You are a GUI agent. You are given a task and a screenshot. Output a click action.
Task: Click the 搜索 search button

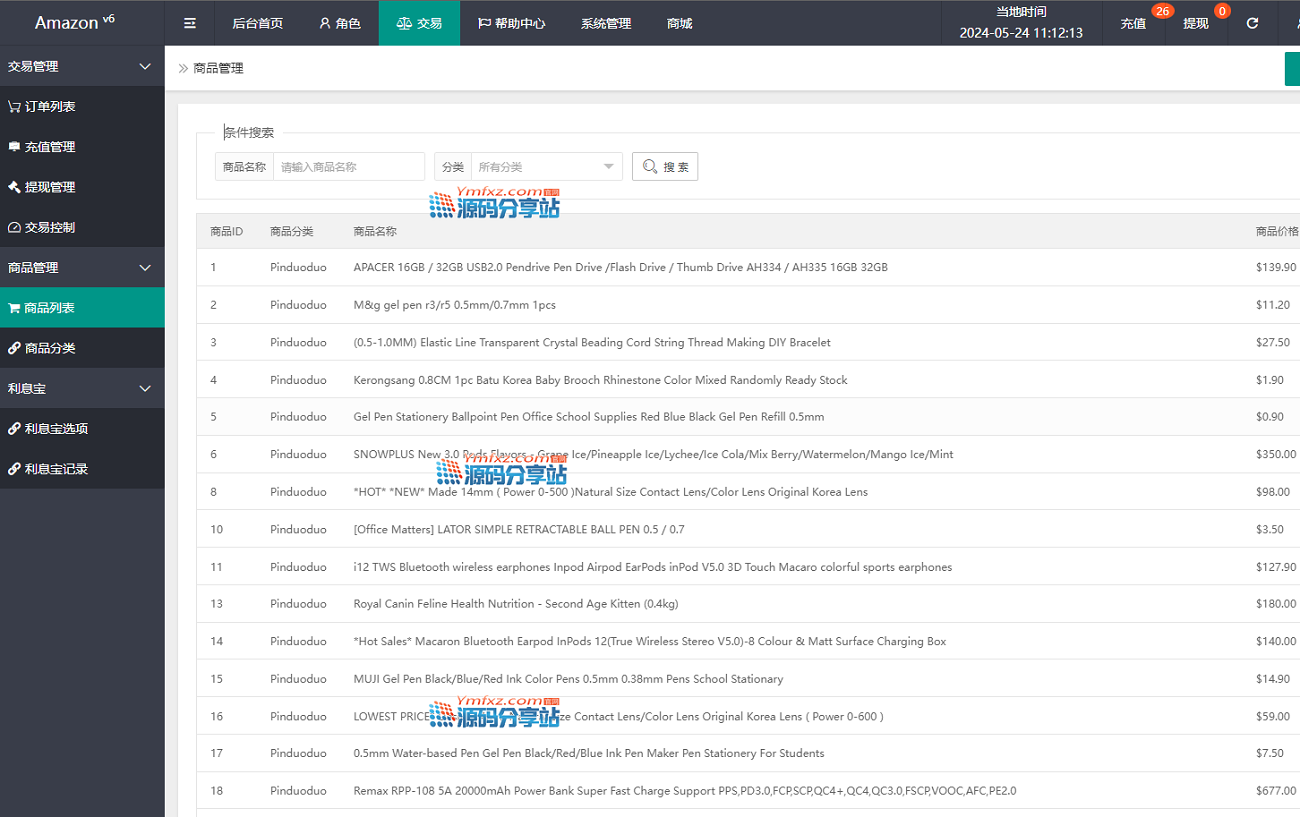coord(665,167)
